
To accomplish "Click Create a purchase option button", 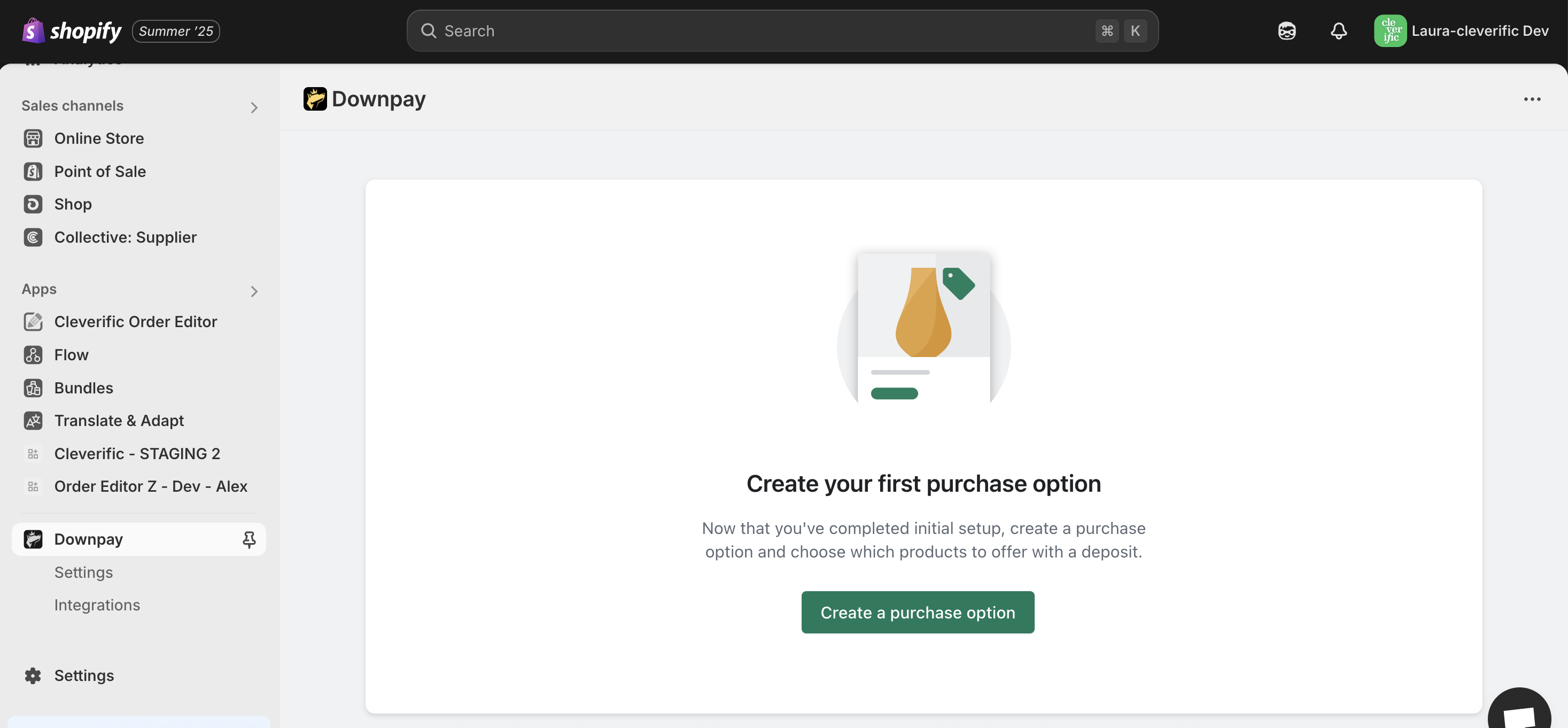I will pyautogui.click(x=918, y=613).
